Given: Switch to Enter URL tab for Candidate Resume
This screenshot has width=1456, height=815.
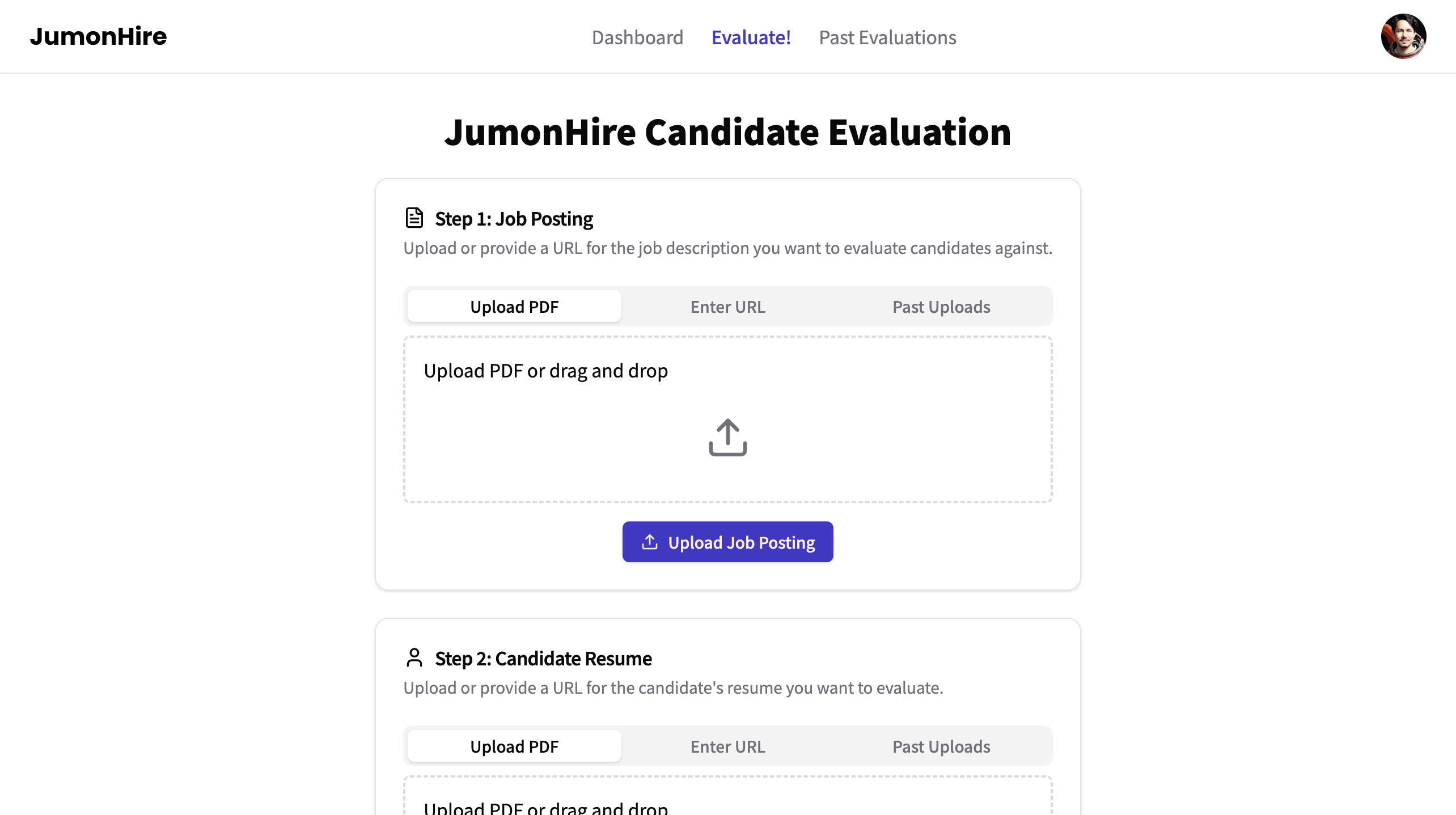Looking at the screenshot, I should (x=727, y=746).
